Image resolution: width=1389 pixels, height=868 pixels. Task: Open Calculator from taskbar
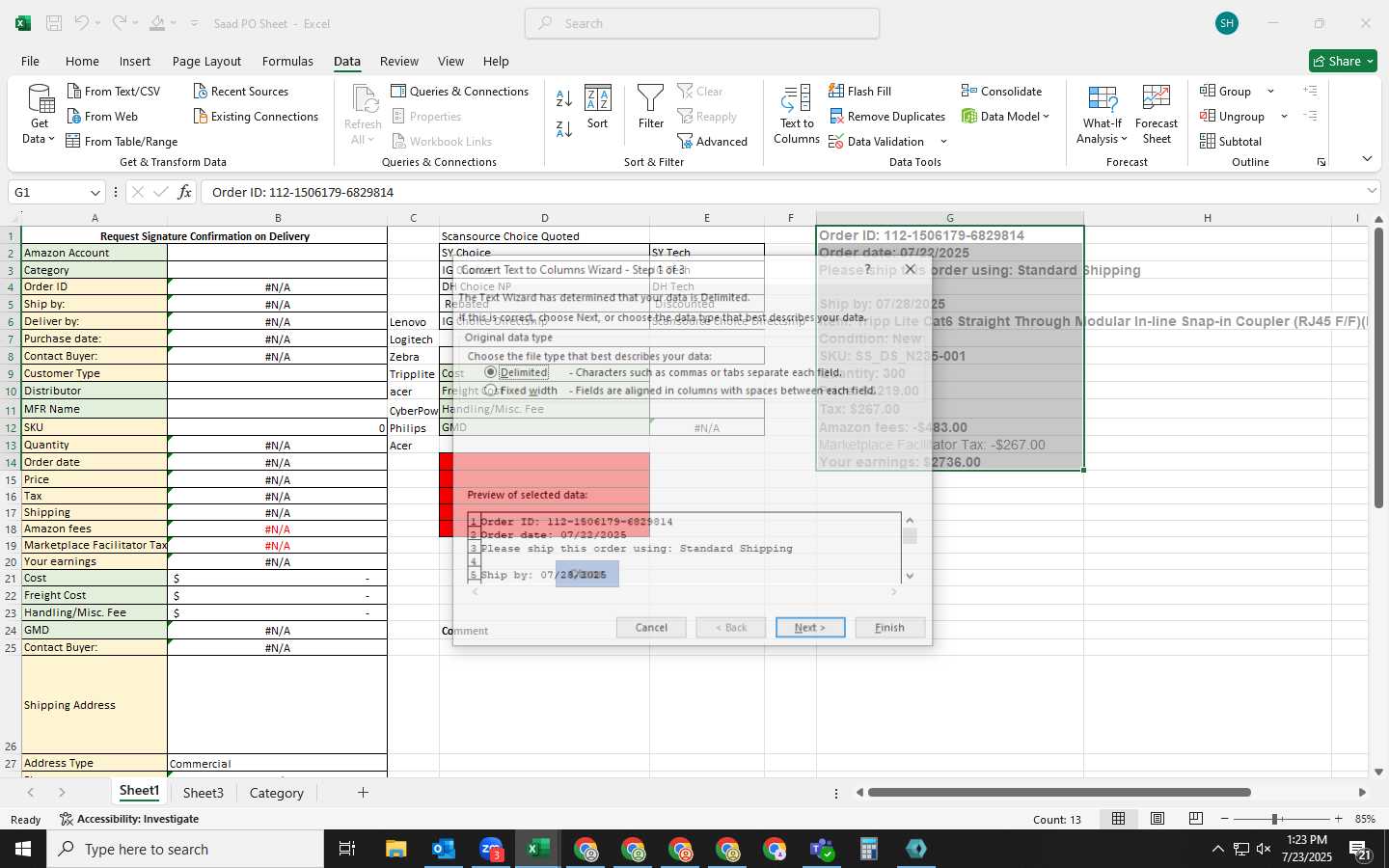868,849
